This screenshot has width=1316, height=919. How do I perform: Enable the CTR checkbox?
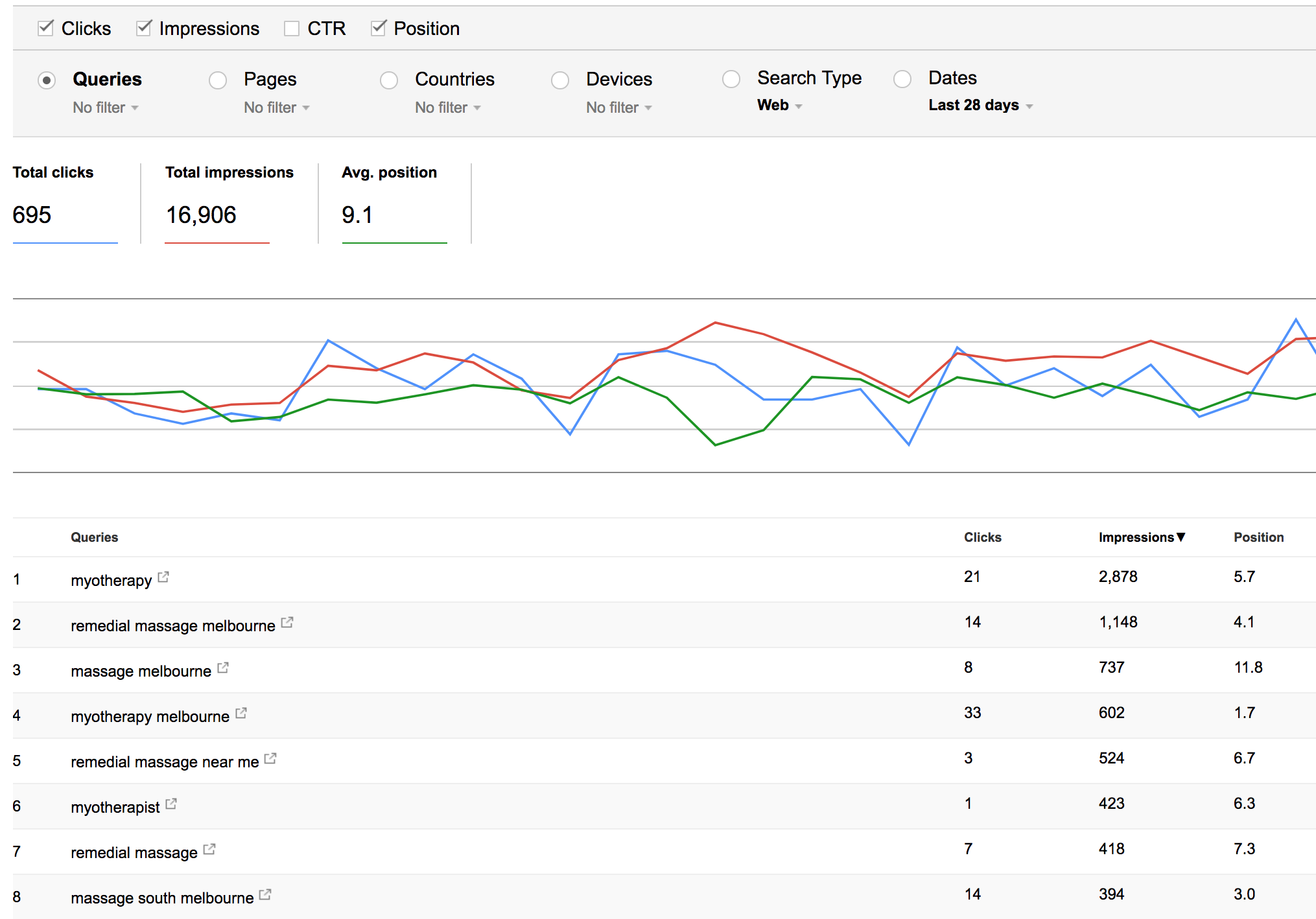coord(292,29)
